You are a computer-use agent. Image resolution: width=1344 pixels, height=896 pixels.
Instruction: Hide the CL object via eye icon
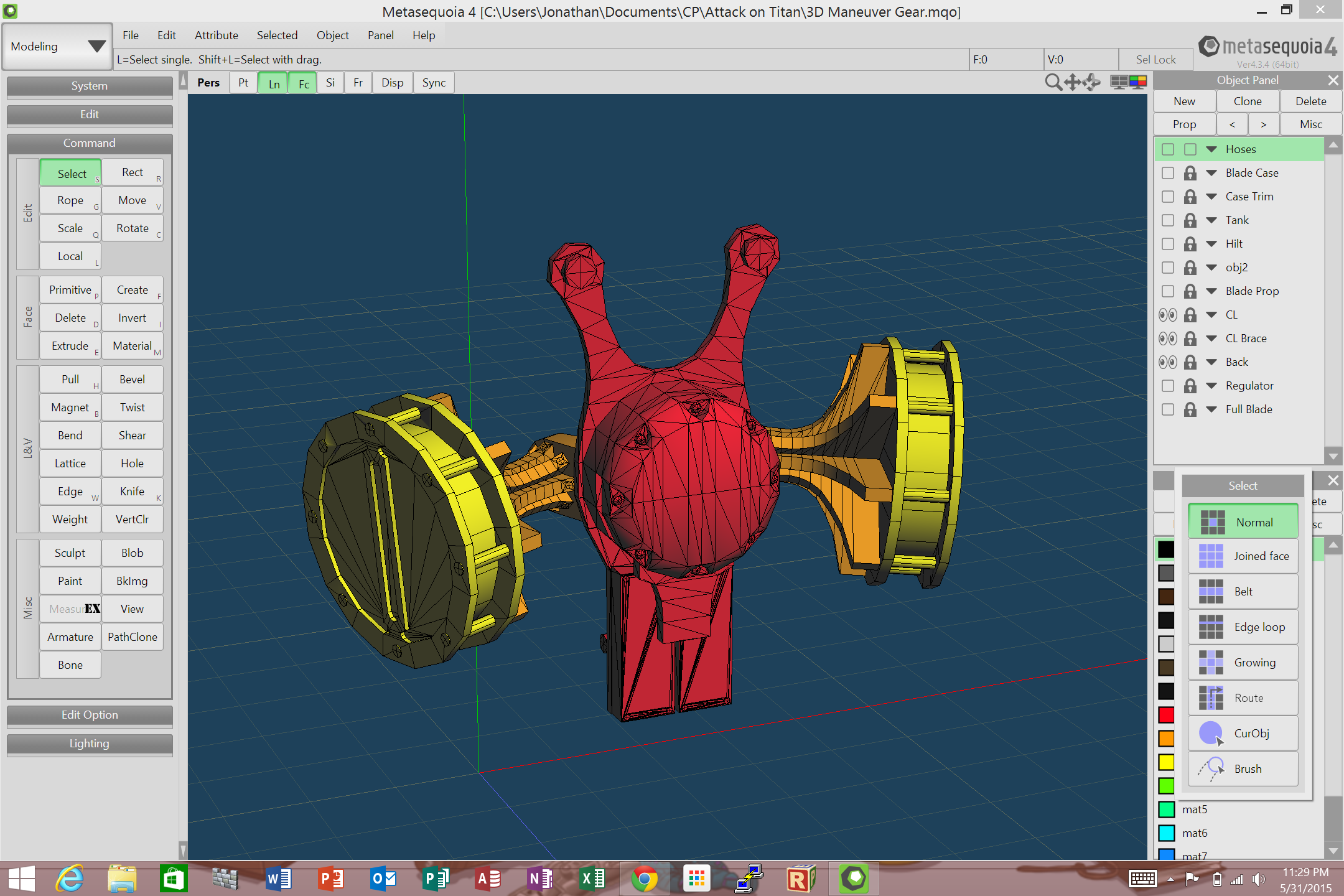pyautogui.click(x=1168, y=315)
